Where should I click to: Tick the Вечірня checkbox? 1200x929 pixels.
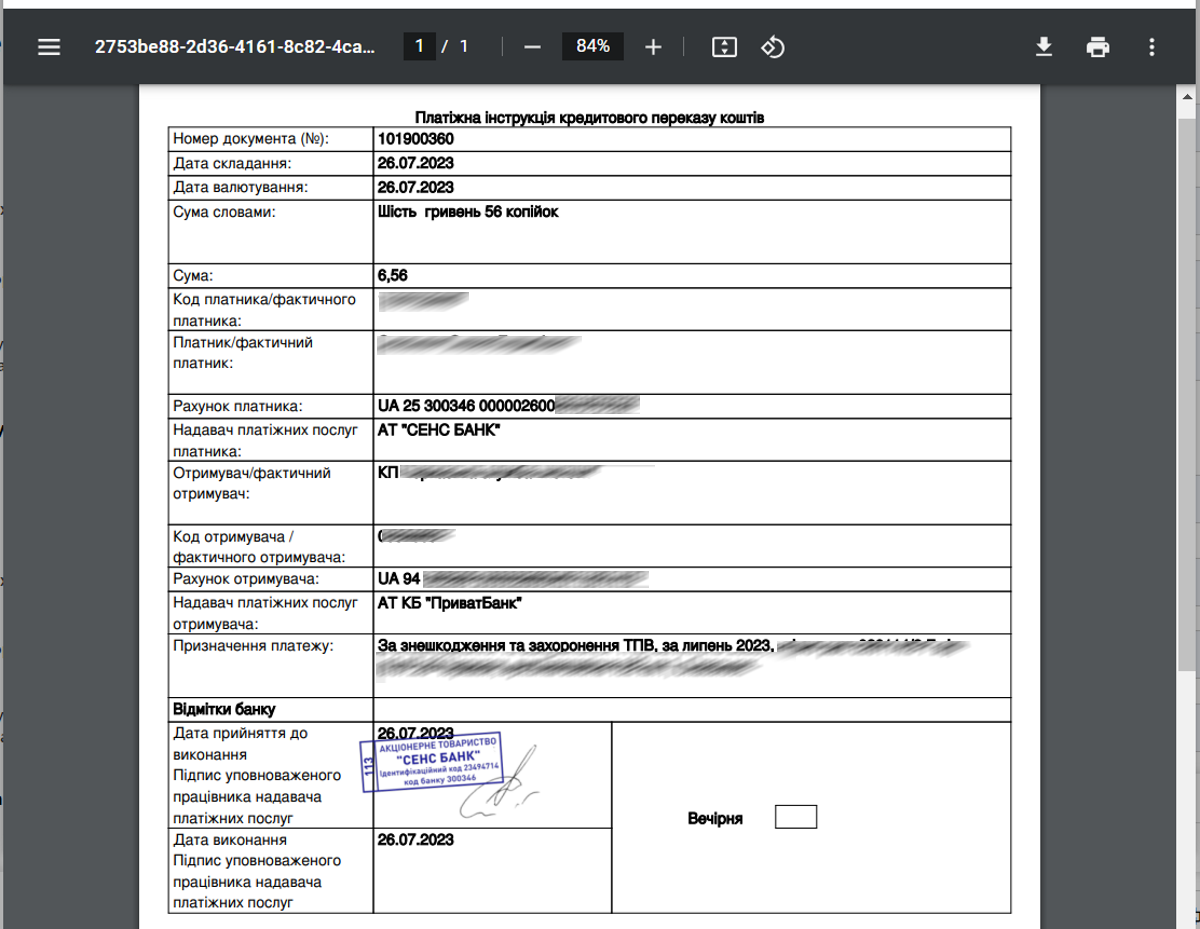796,817
